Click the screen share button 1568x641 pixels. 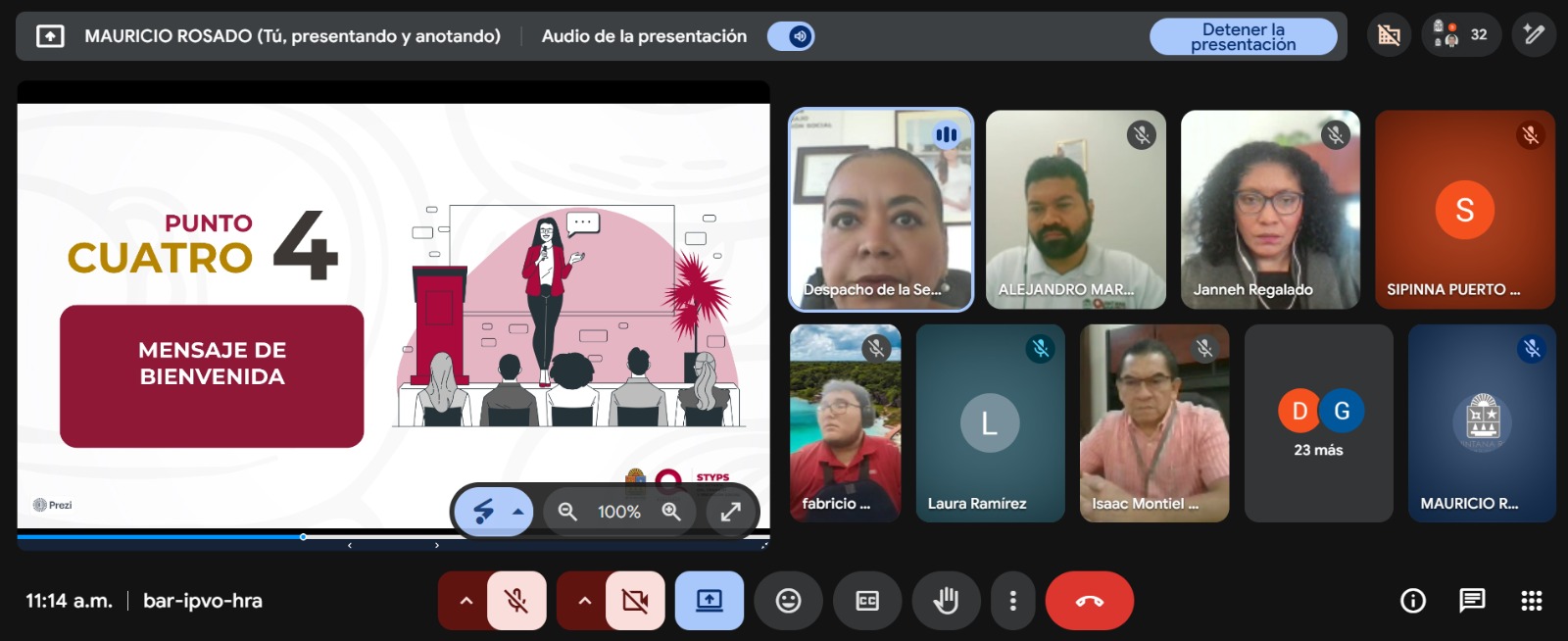(709, 601)
